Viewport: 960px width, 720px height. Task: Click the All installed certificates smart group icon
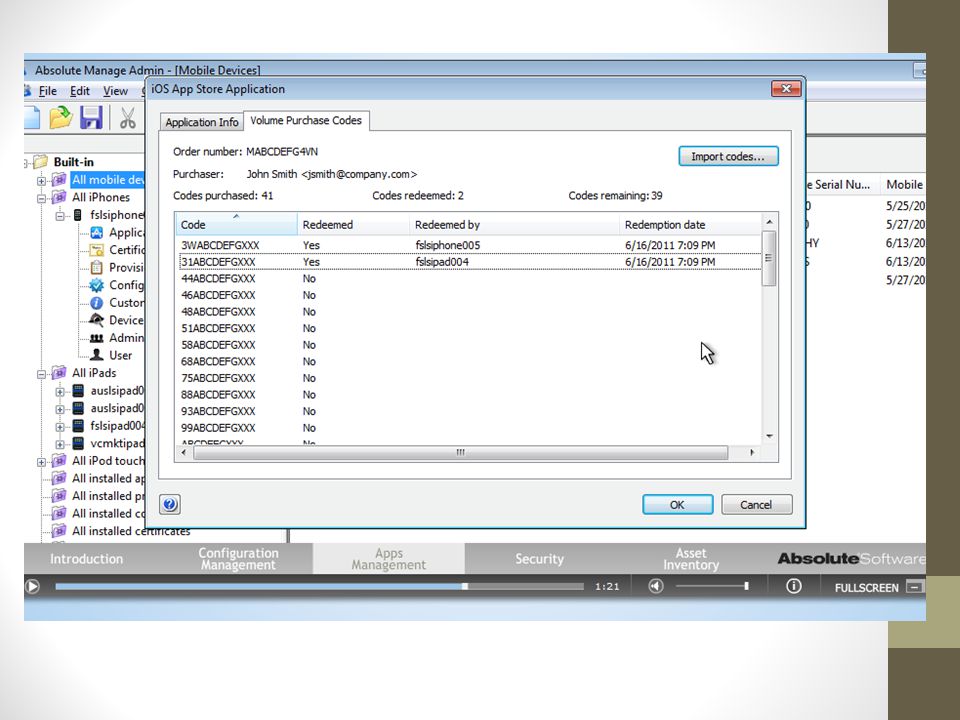(59, 531)
